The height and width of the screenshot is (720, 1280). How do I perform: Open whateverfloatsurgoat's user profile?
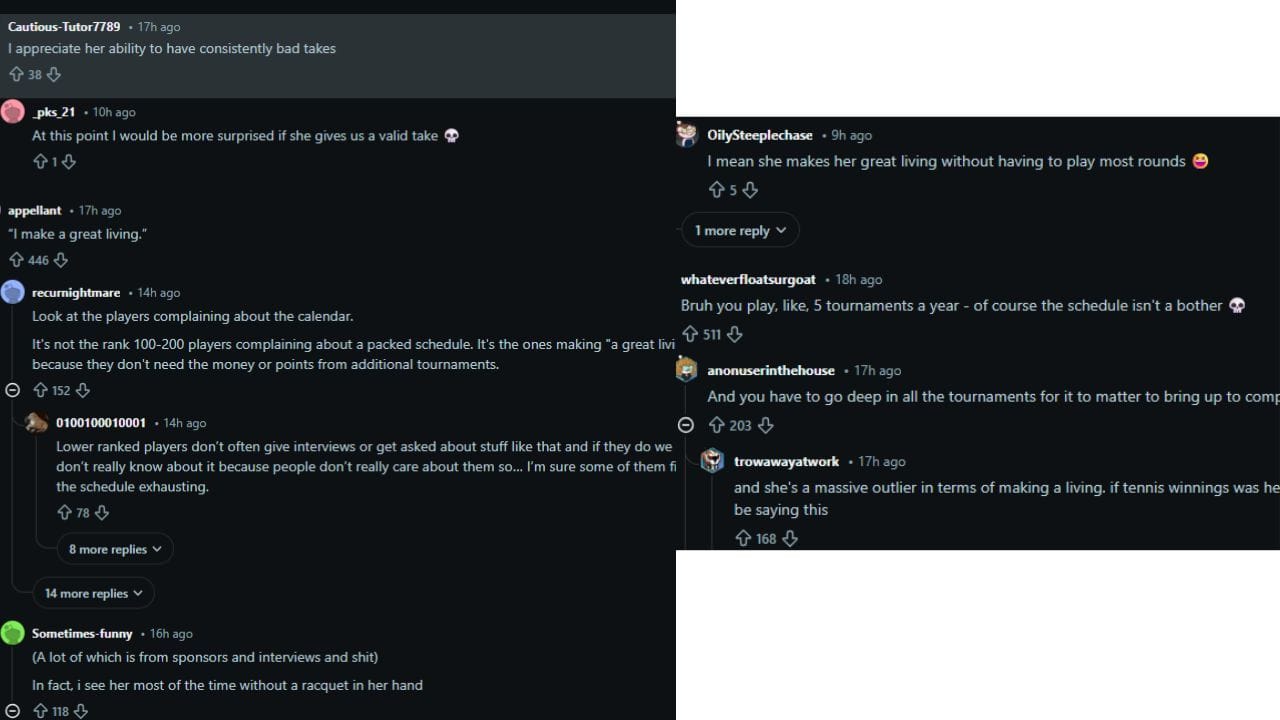tap(748, 279)
